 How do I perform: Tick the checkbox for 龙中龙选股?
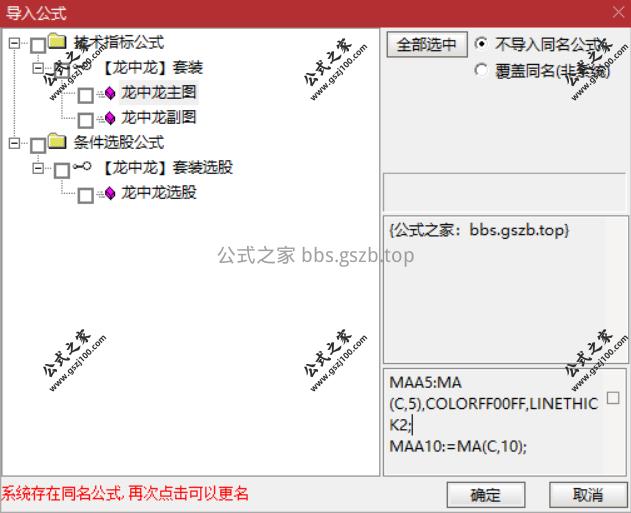[x=85, y=195]
